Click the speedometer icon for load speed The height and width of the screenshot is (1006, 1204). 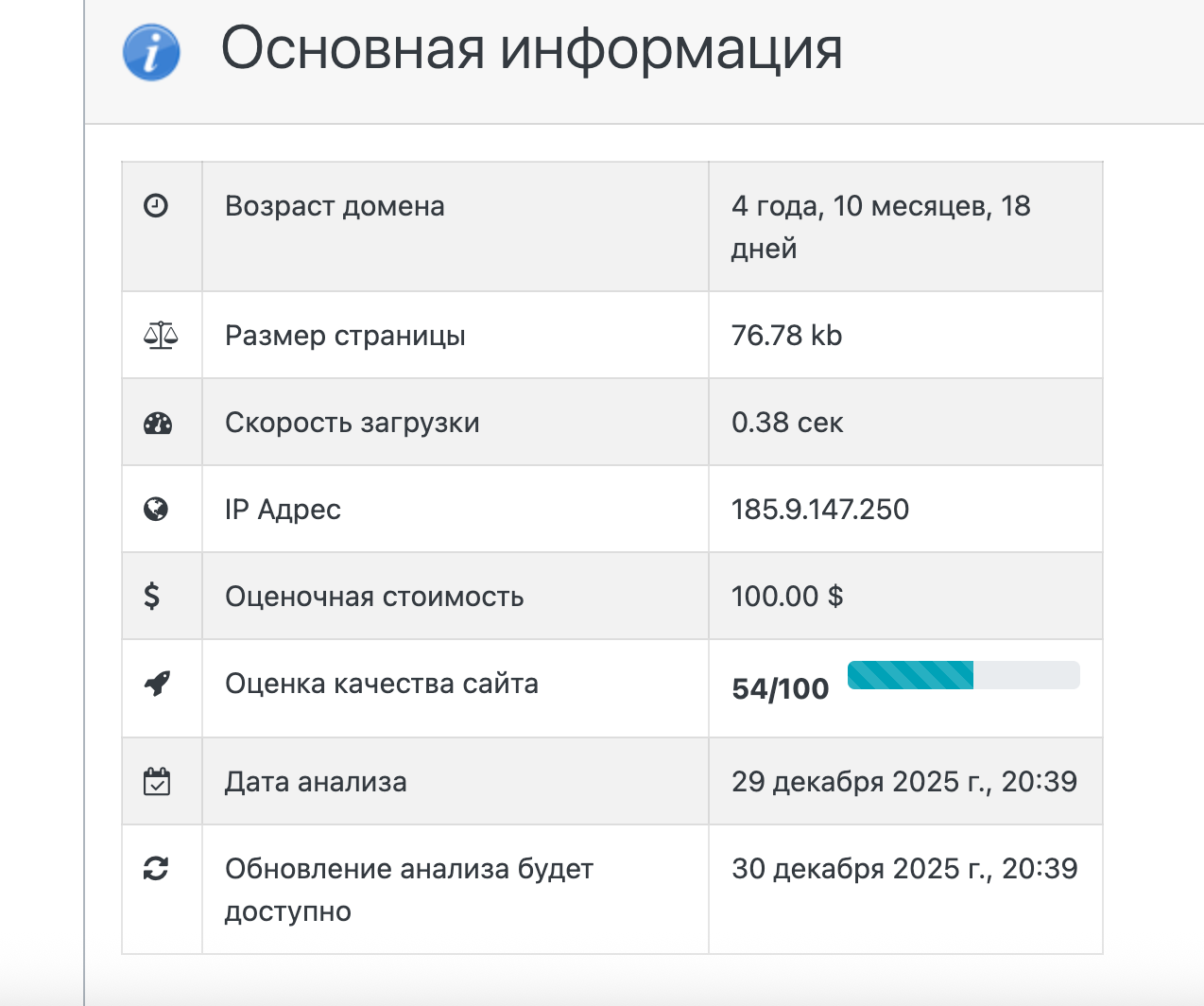pyautogui.click(x=158, y=423)
